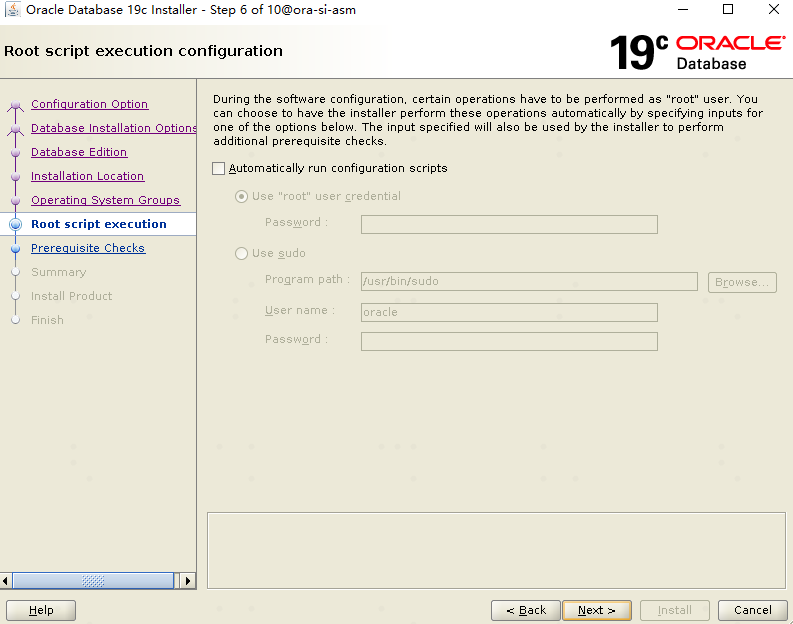Click the Database Edition step bullet icon
Viewport: 793px width, 624px height.
coord(16,153)
